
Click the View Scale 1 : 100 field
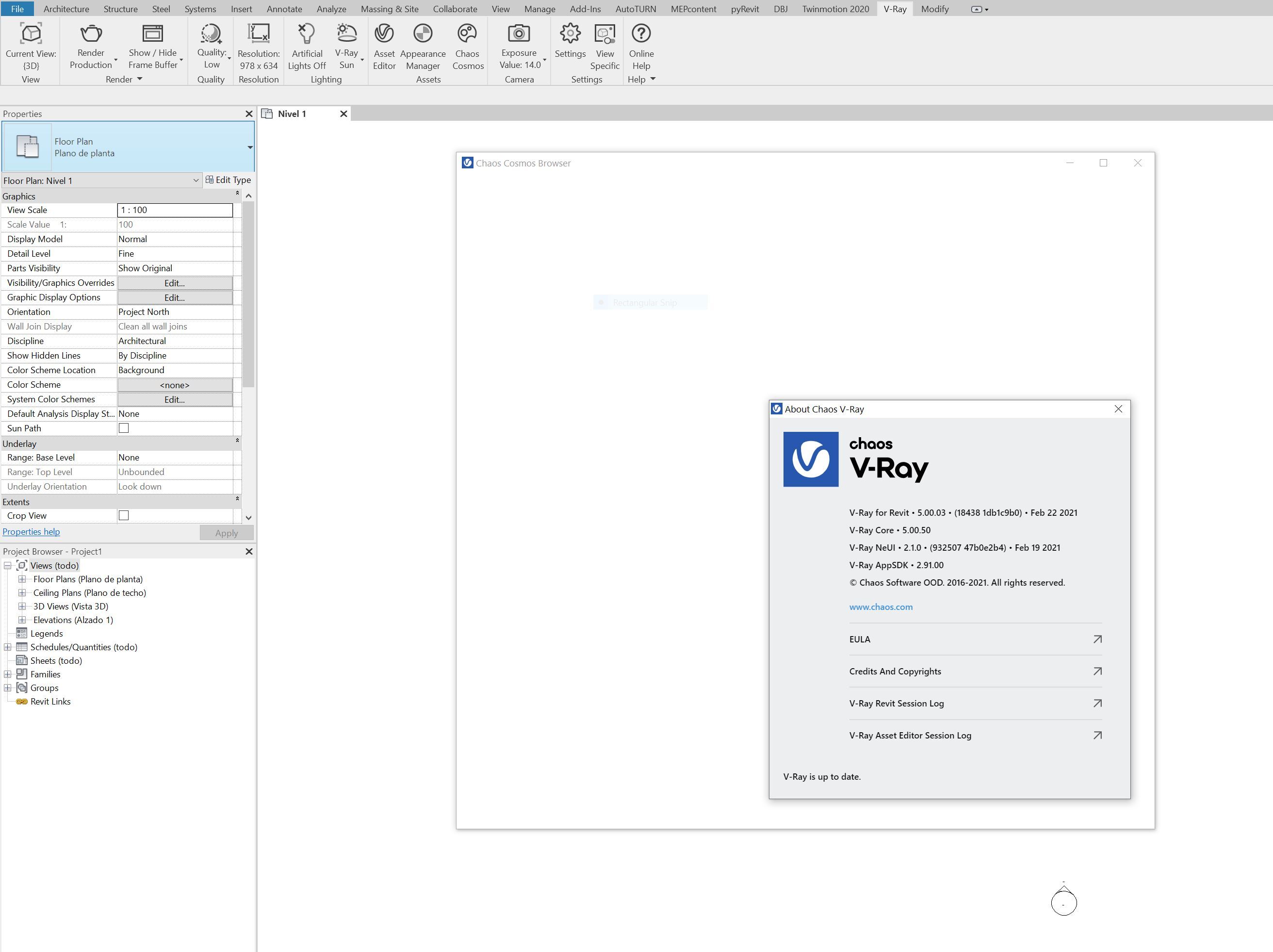175,210
